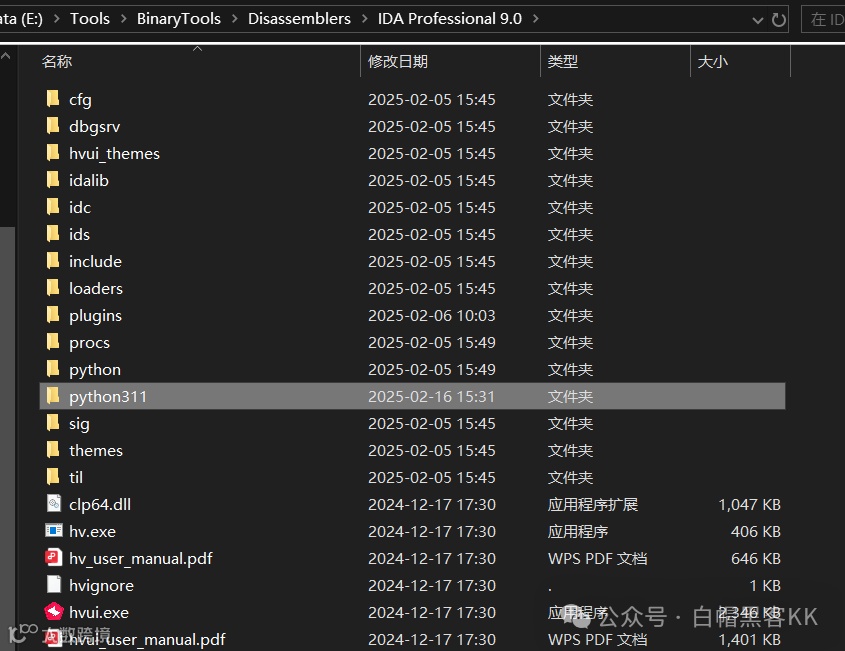Launch hv.exe application
This screenshot has height=651, width=845.
pos(94,531)
